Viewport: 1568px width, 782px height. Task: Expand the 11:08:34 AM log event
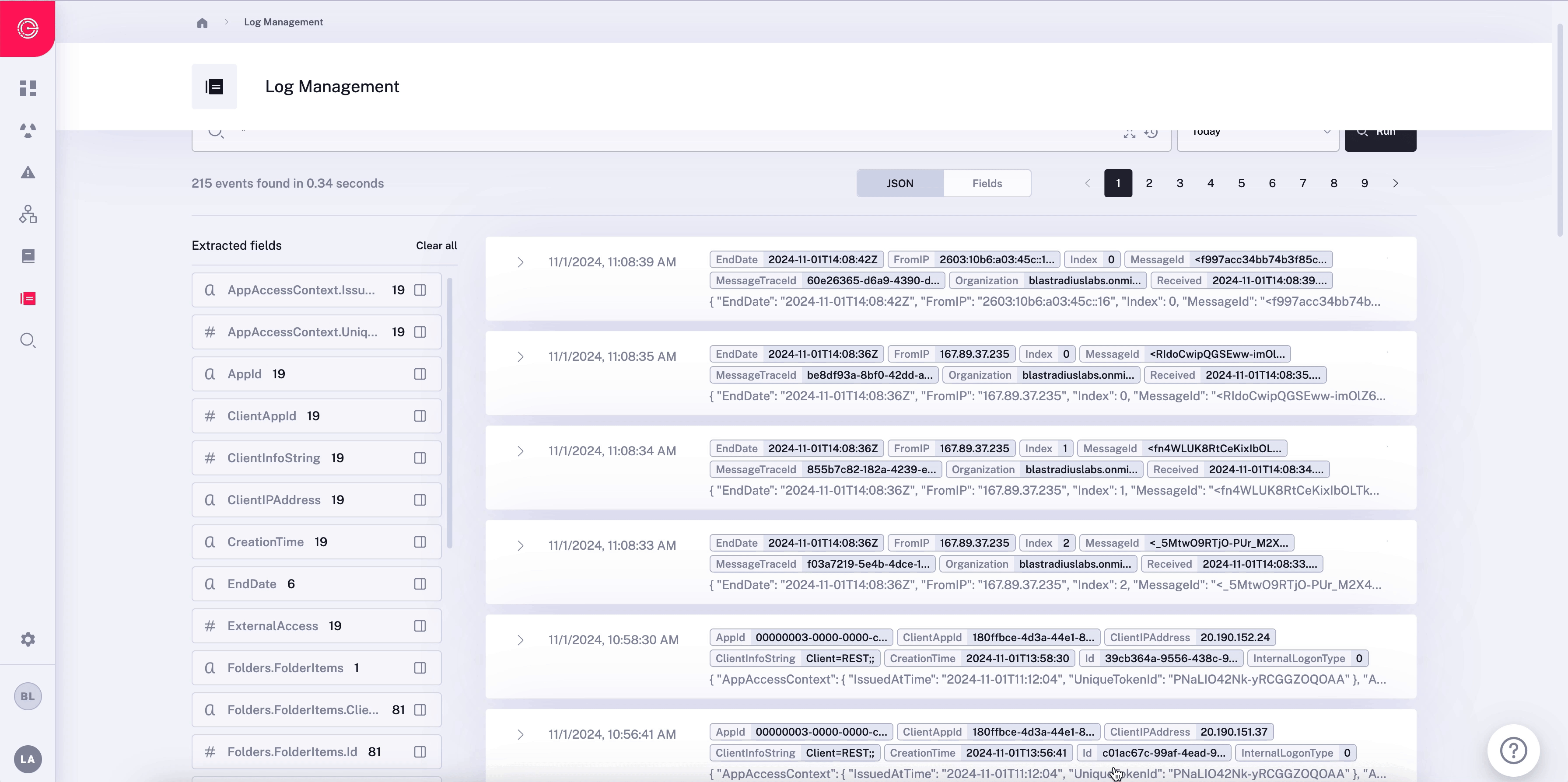[x=521, y=451]
